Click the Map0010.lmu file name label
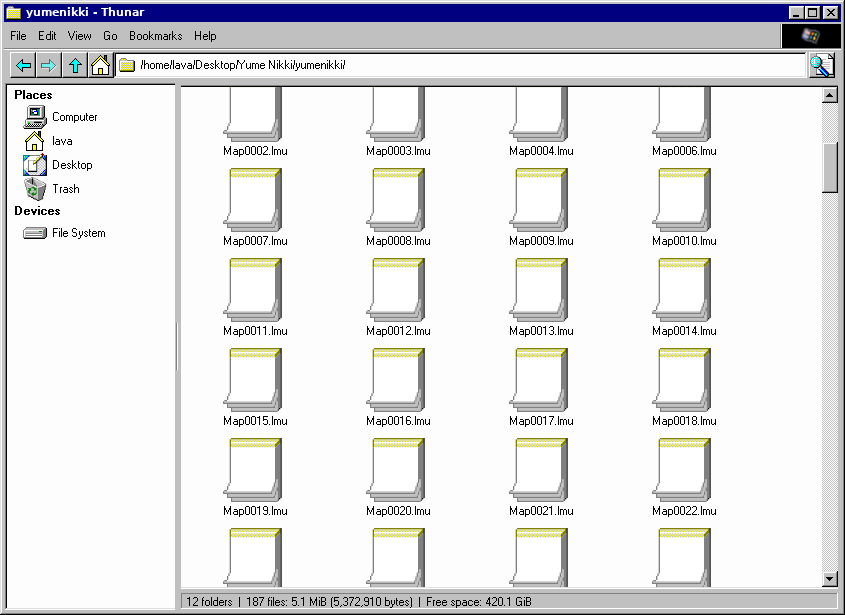The width and height of the screenshot is (845, 615). coord(684,241)
